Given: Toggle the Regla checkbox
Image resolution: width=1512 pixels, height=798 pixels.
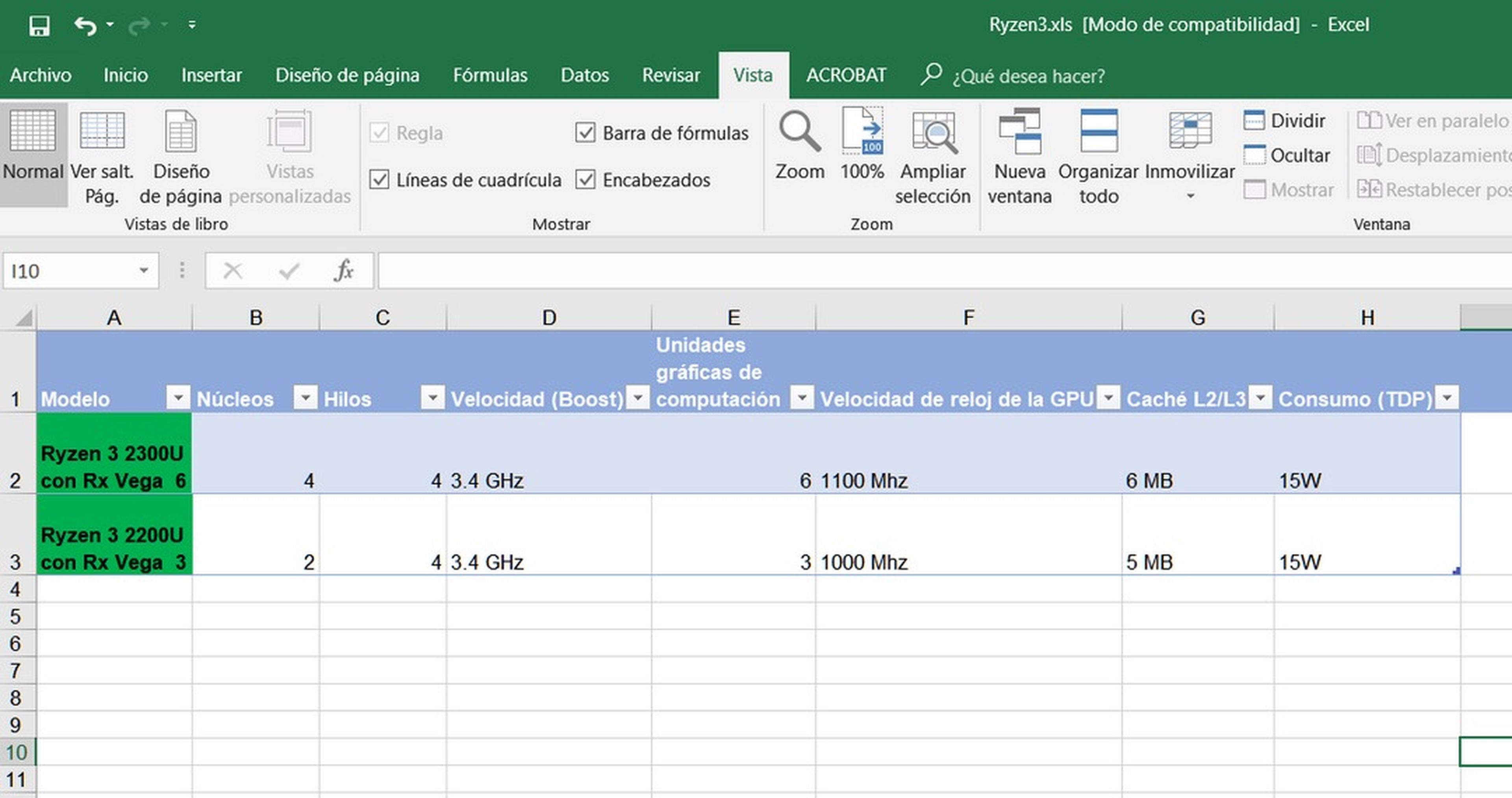Looking at the screenshot, I should pyautogui.click(x=379, y=133).
